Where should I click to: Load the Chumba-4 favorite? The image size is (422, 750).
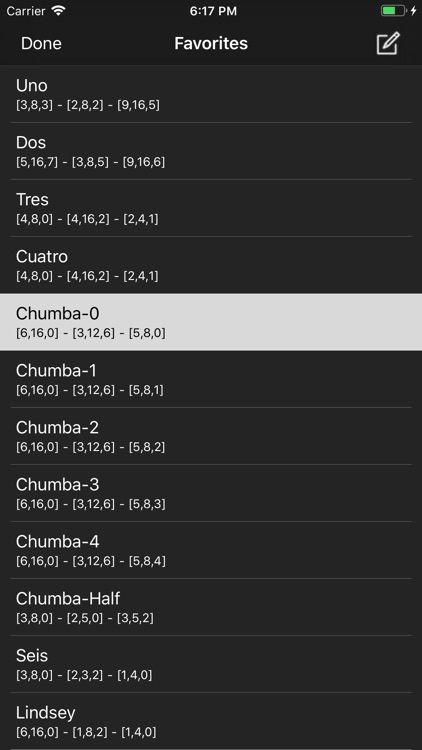click(211, 550)
